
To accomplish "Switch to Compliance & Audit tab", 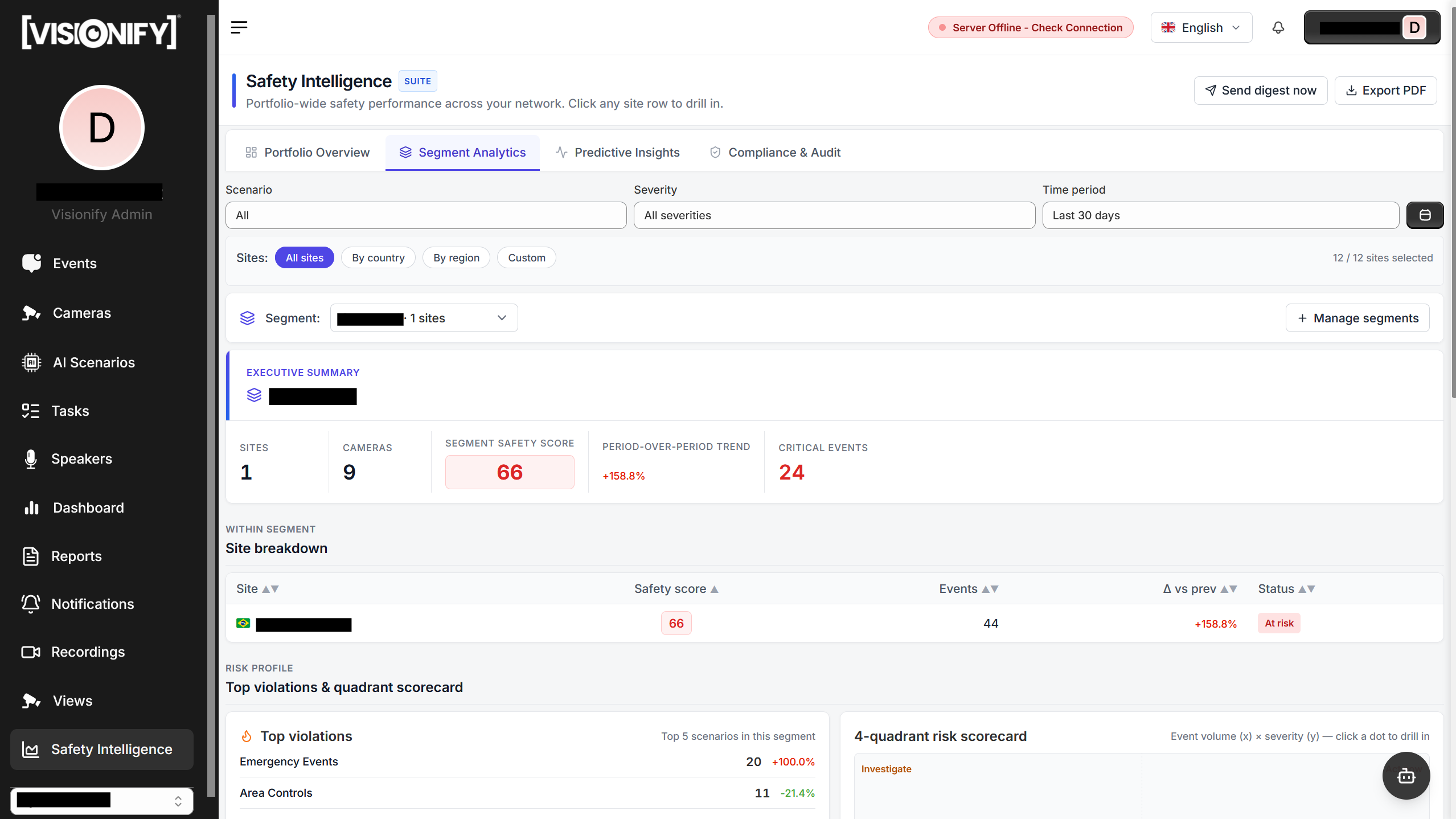I will [x=775, y=152].
